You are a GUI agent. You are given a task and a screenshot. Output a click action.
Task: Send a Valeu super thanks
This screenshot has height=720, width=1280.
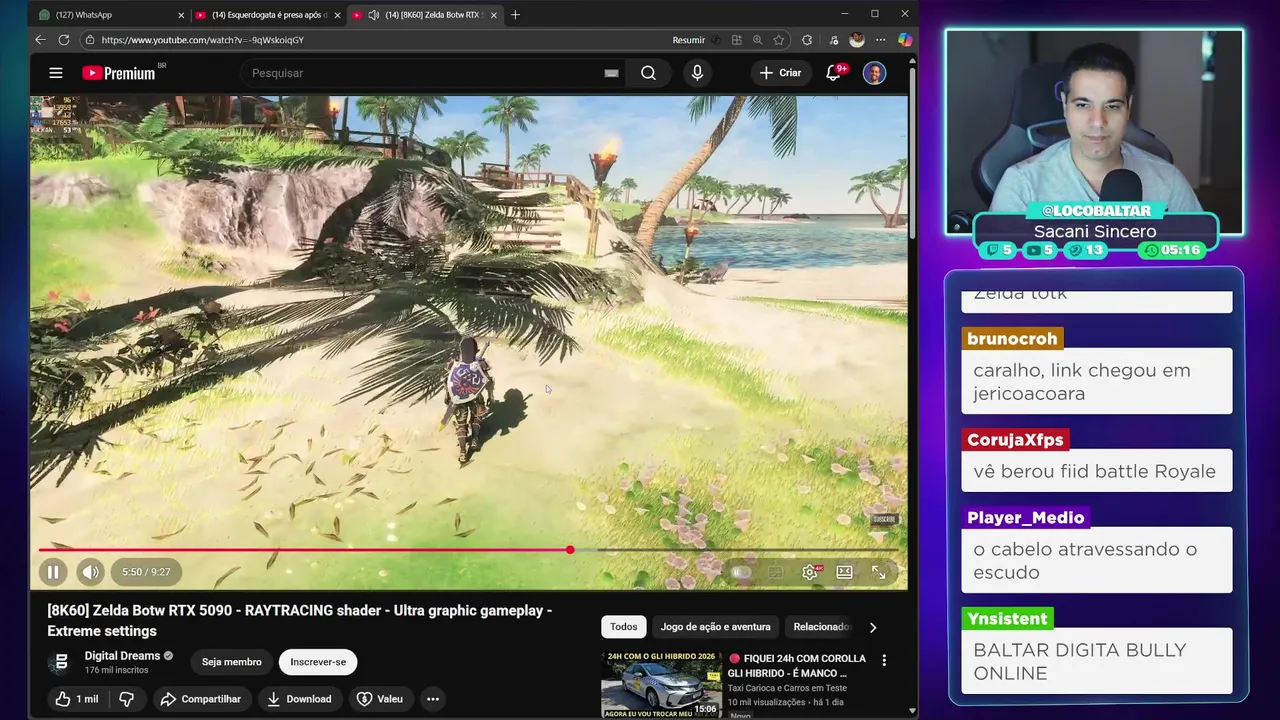[380, 699]
